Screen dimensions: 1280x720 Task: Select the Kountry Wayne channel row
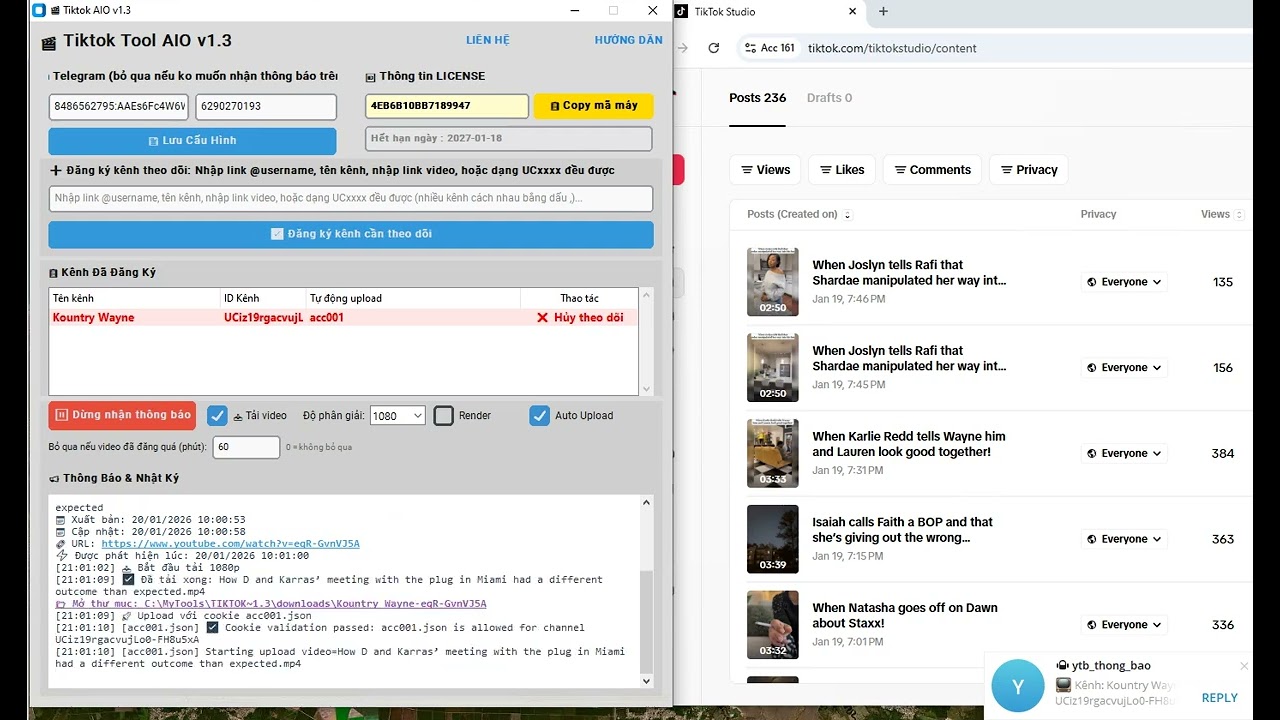click(343, 318)
